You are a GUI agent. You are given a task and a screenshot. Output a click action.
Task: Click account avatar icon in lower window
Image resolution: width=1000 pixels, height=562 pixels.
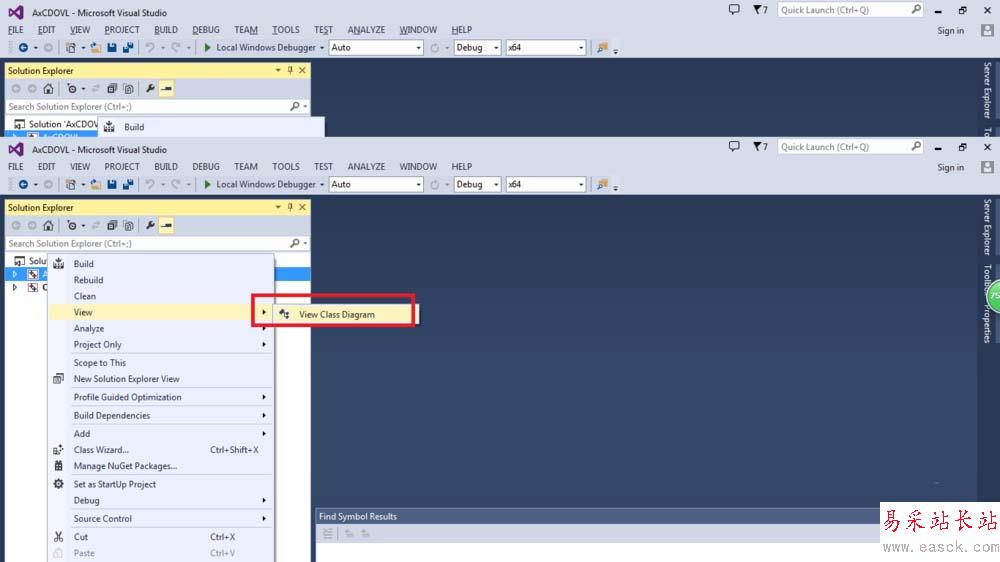[987, 167]
